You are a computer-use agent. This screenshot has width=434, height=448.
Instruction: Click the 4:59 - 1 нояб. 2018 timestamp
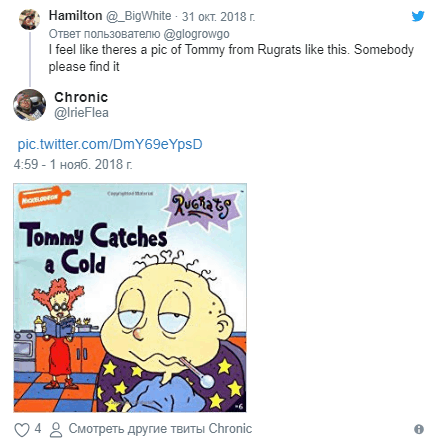73,164
